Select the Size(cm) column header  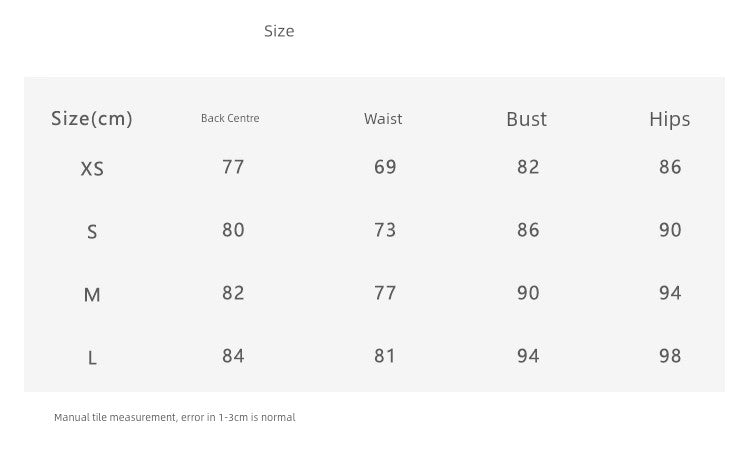click(92, 119)
